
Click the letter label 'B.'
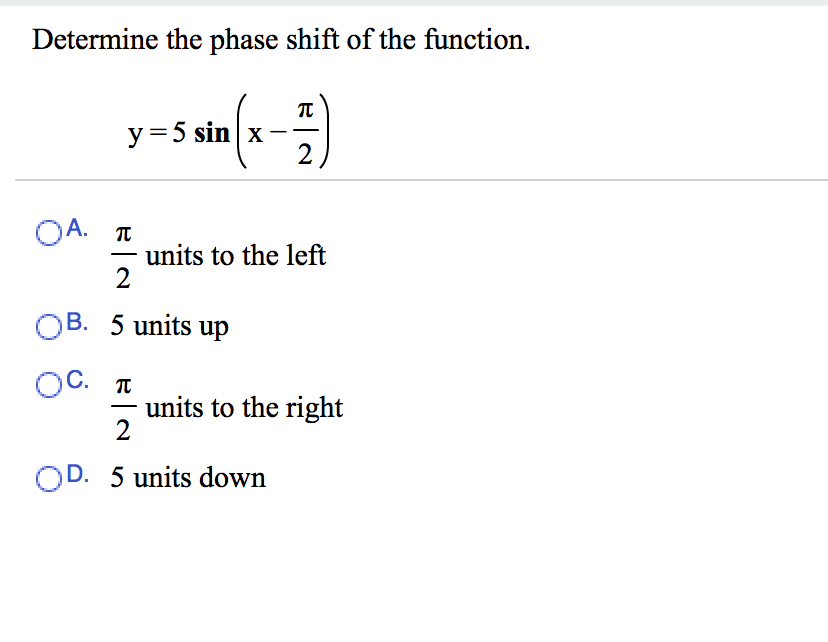pyautogui.click(x=75, y=323)
